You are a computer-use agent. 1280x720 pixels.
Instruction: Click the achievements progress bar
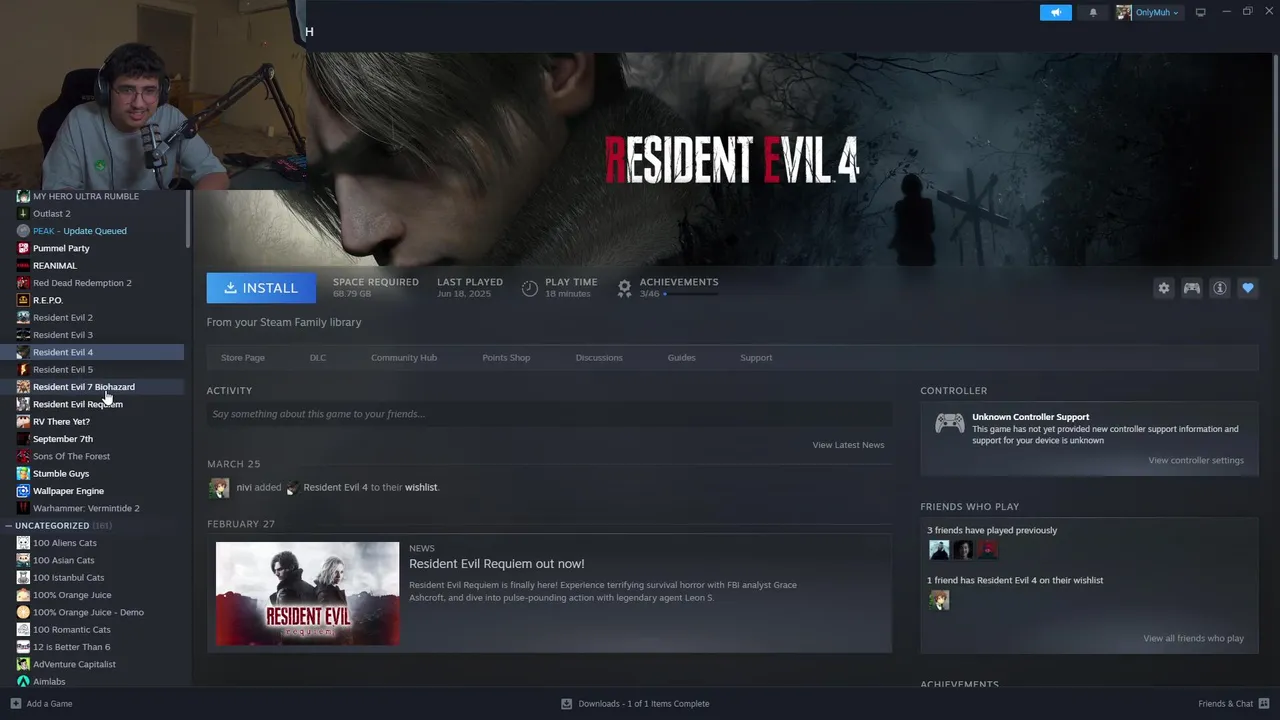pos(690,294)
